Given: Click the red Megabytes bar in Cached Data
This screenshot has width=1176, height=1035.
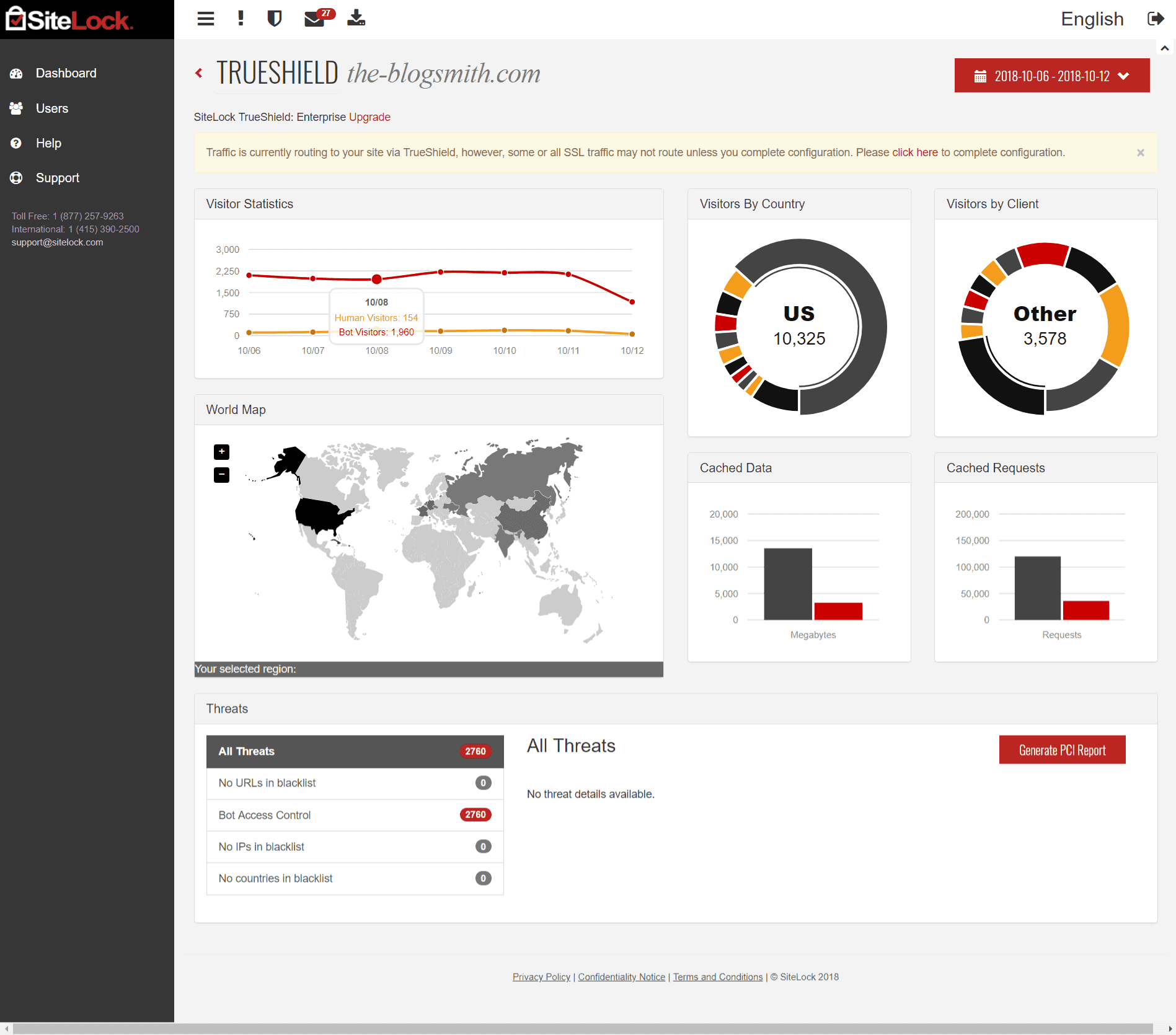Looking at the screenshot, I should tap(838, 611).
